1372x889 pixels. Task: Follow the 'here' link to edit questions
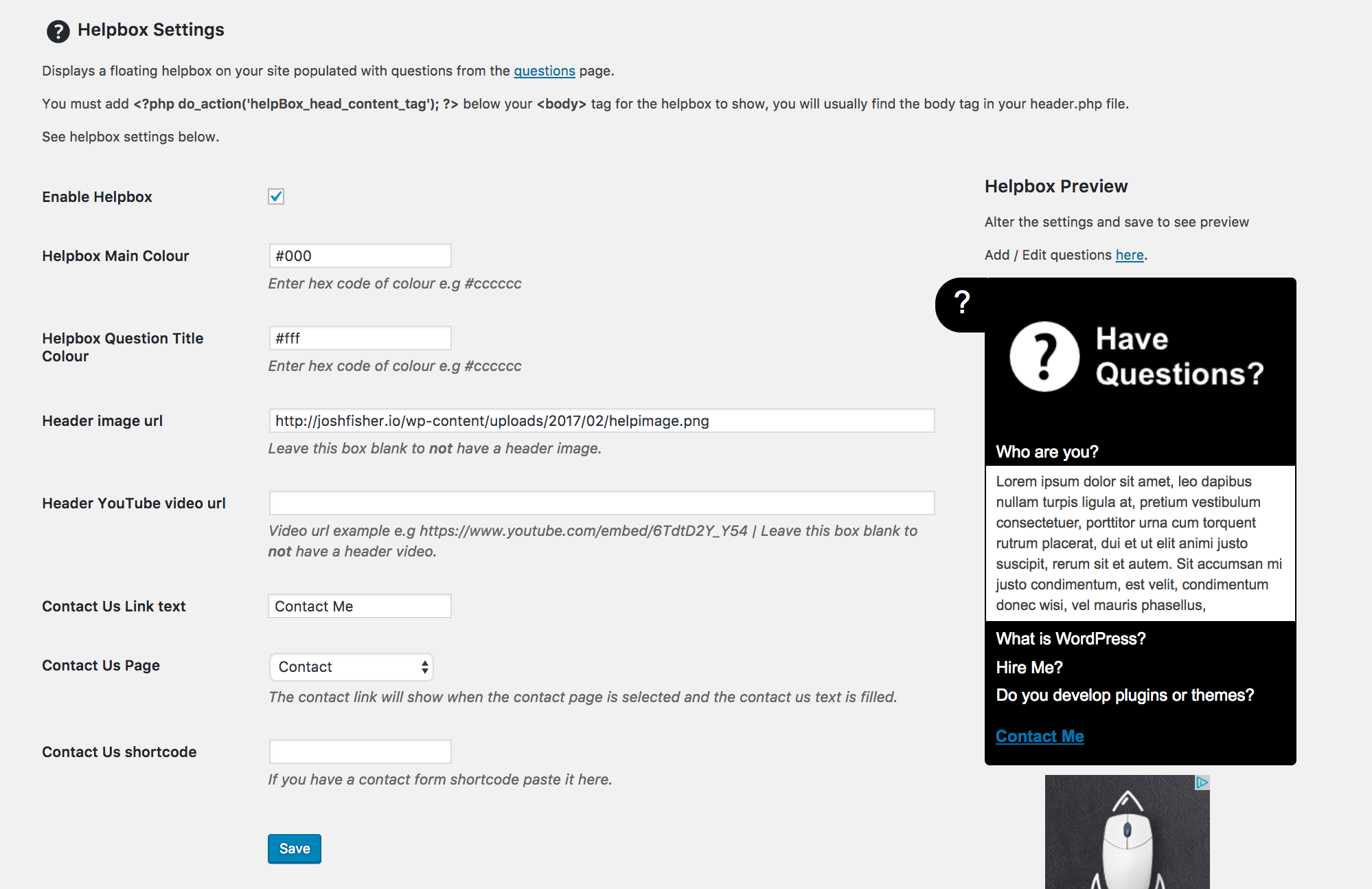[x=1130, y=255]
